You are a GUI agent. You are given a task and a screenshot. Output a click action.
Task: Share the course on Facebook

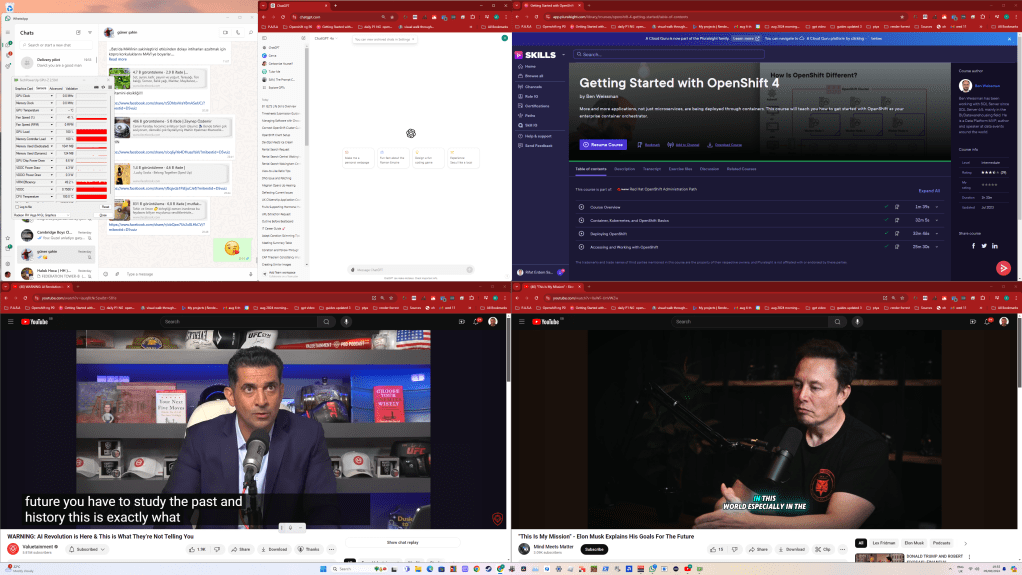[x=974, y=246]
